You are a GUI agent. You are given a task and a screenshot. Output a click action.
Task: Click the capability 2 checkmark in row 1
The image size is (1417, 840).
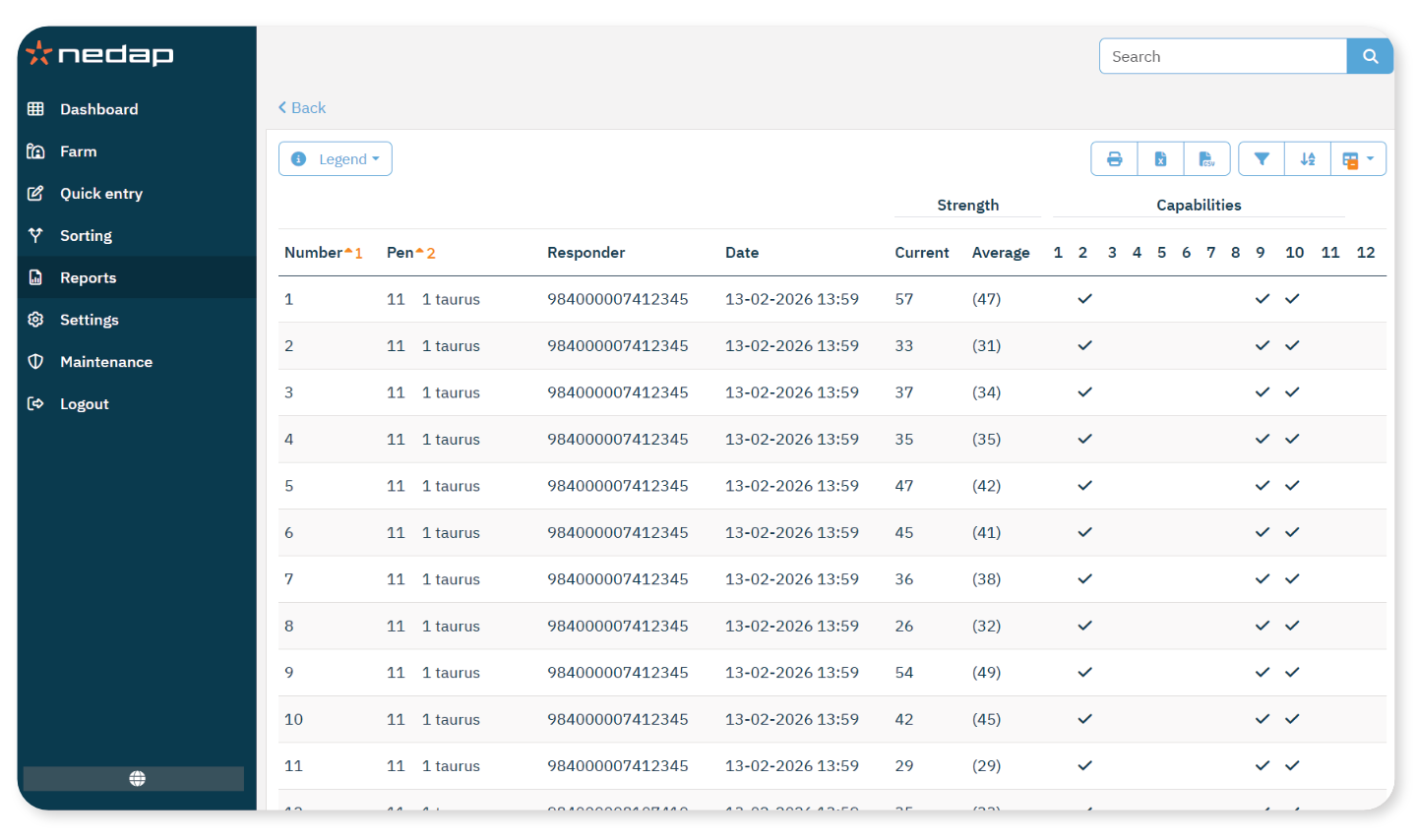pyautogui.click(x=1084, y=299)
